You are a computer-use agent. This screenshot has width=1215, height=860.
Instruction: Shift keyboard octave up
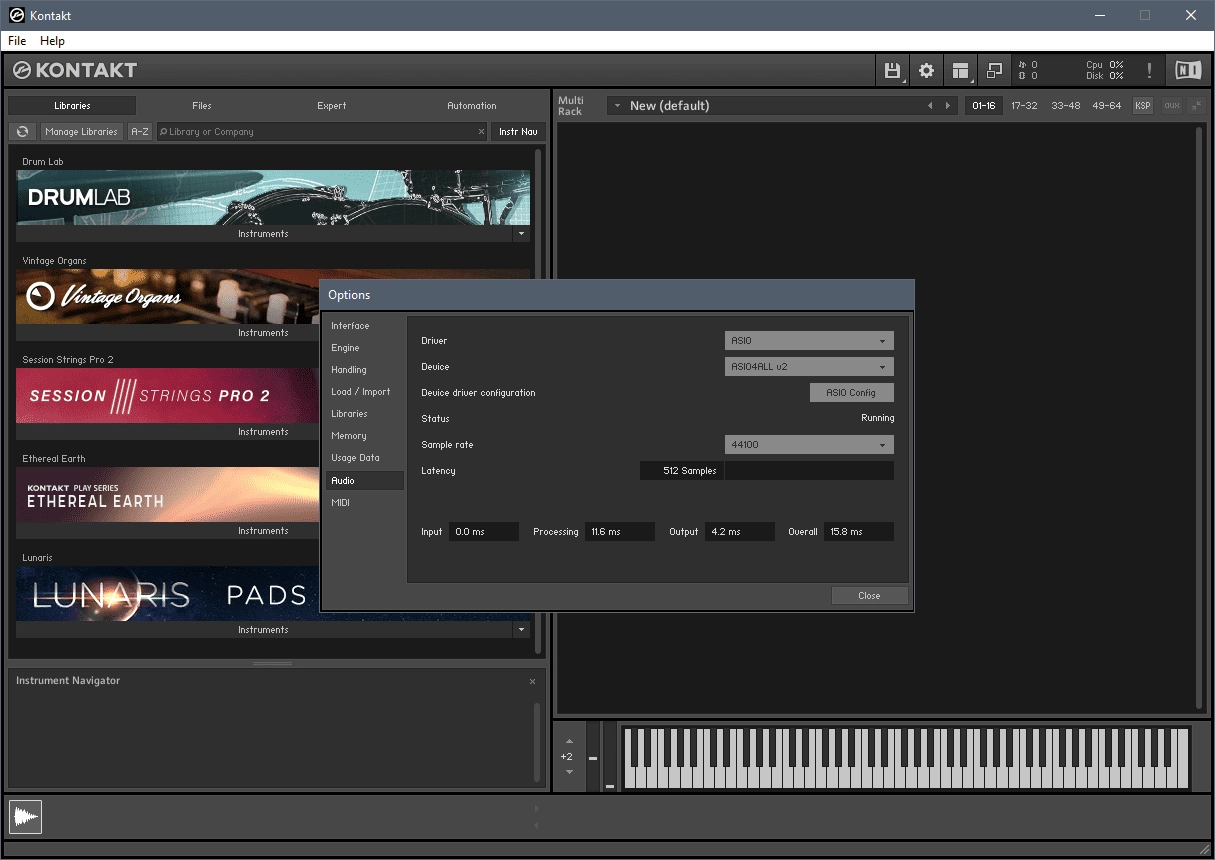[x=569, y=741]
